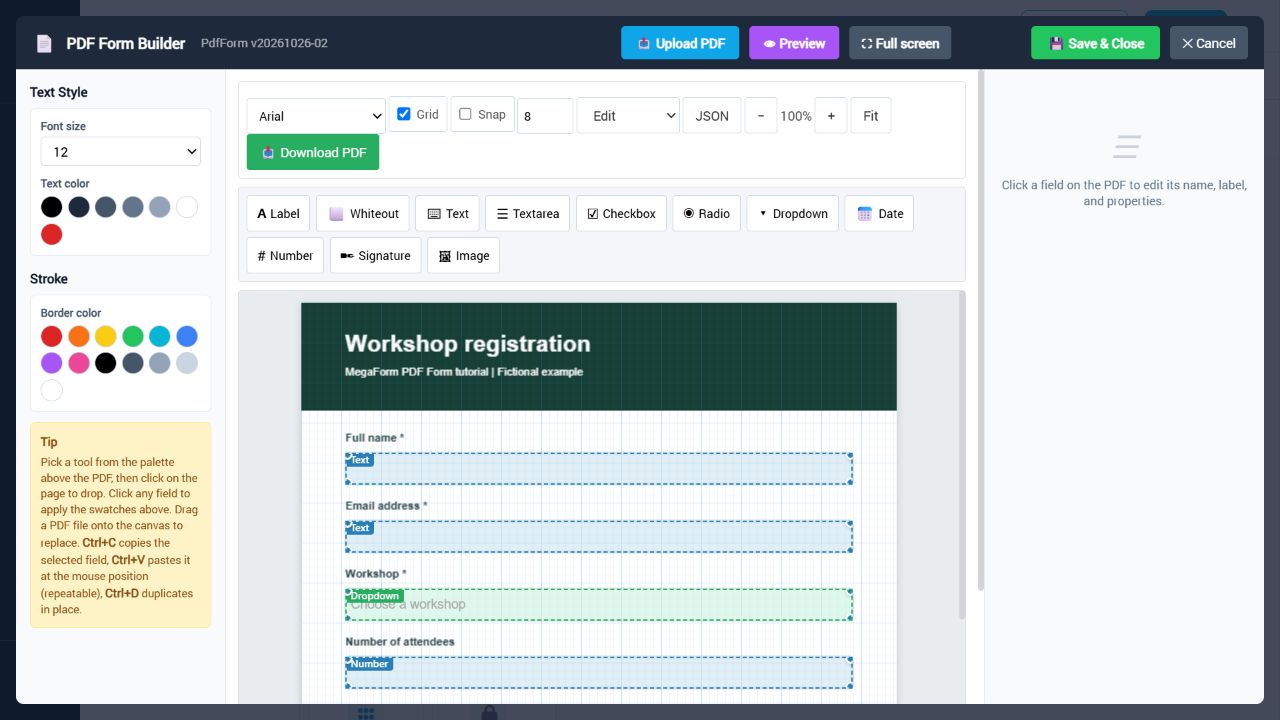Click the PDF Form Builder document icon

coord(44,43)
